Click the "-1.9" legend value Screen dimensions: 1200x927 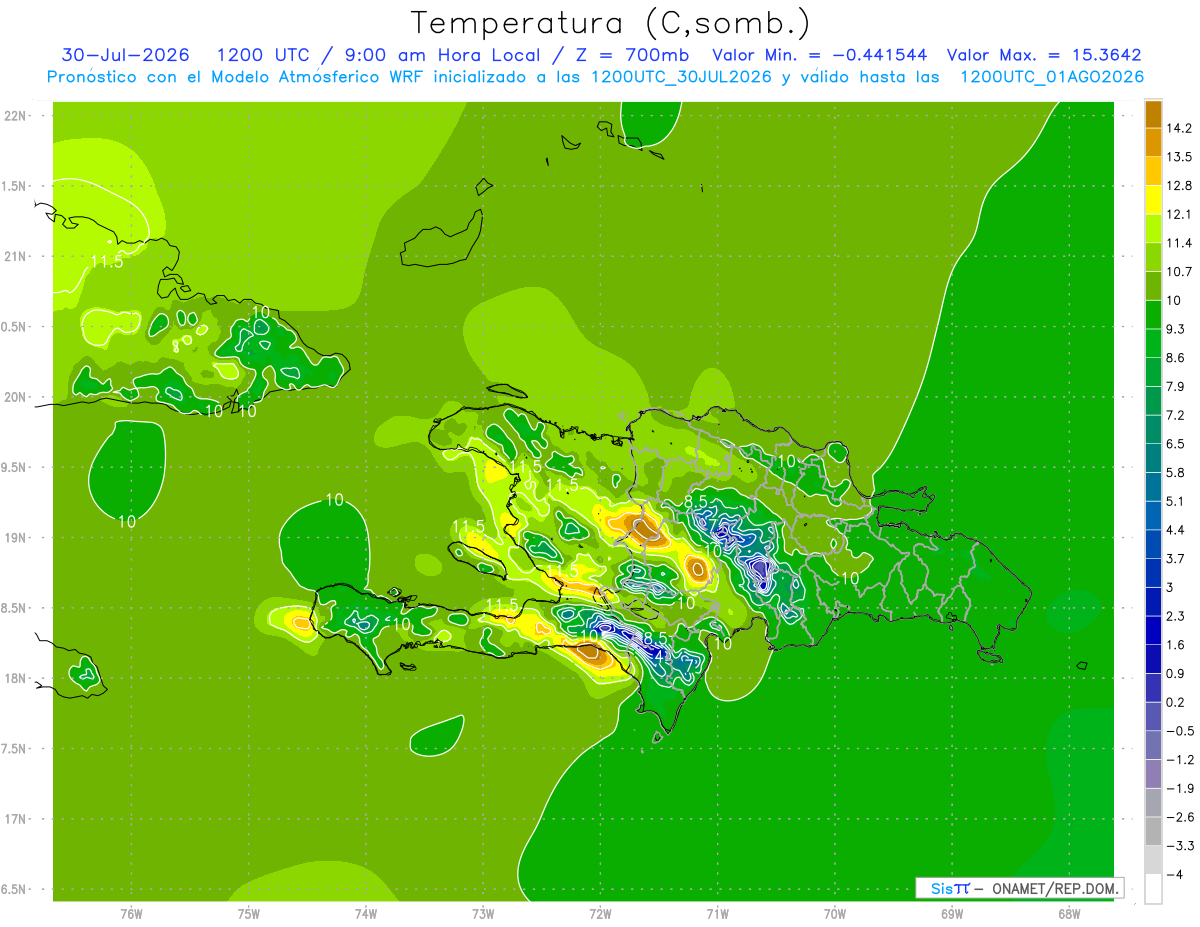point(1179,788)
